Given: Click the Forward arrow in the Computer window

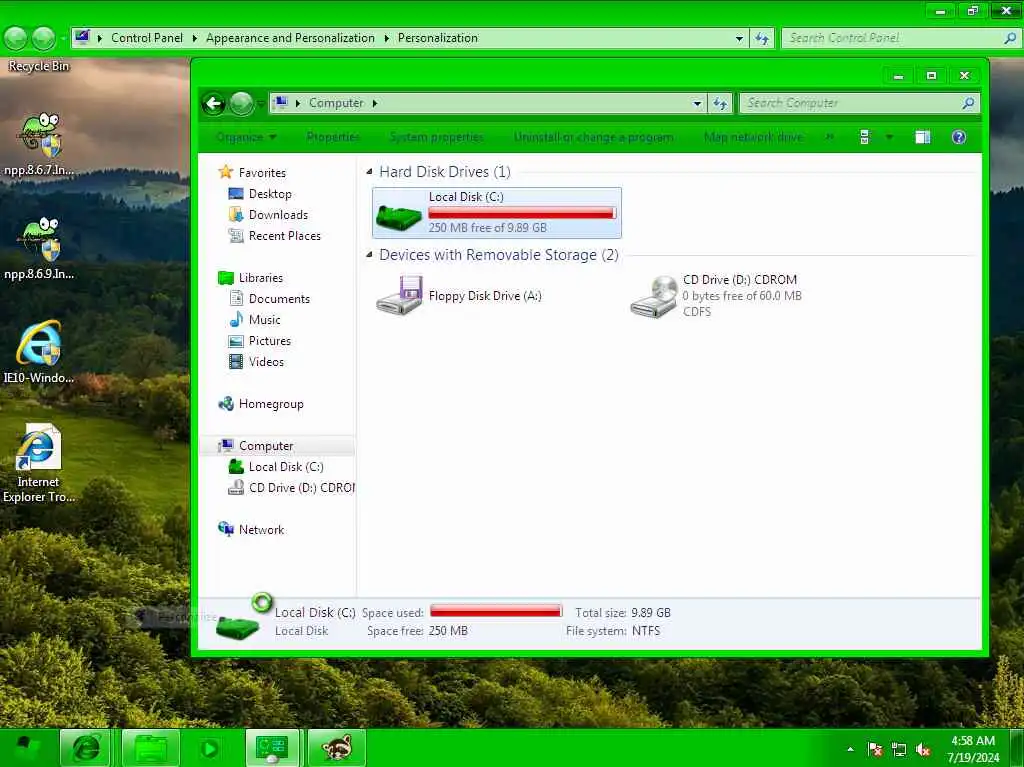Looking at the screenshot, I should click(x=241, y=103).
